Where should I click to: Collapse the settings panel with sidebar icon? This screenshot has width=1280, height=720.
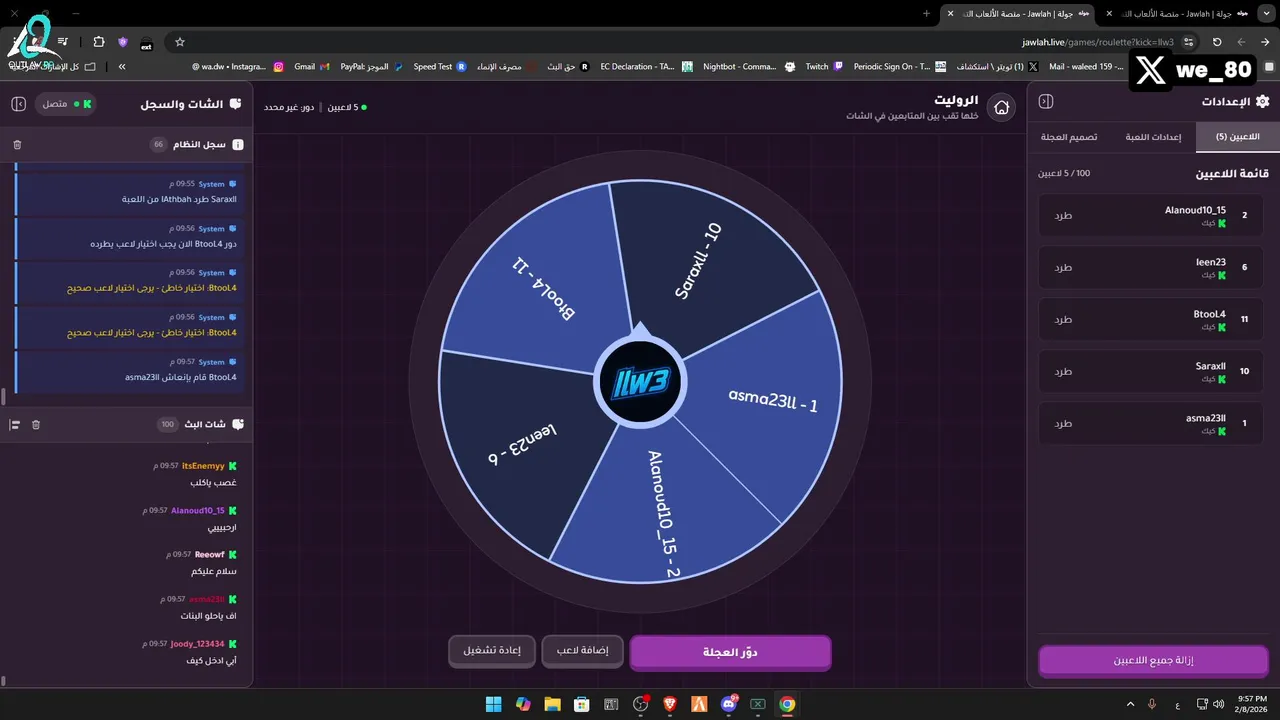(x=1046, y=102)
